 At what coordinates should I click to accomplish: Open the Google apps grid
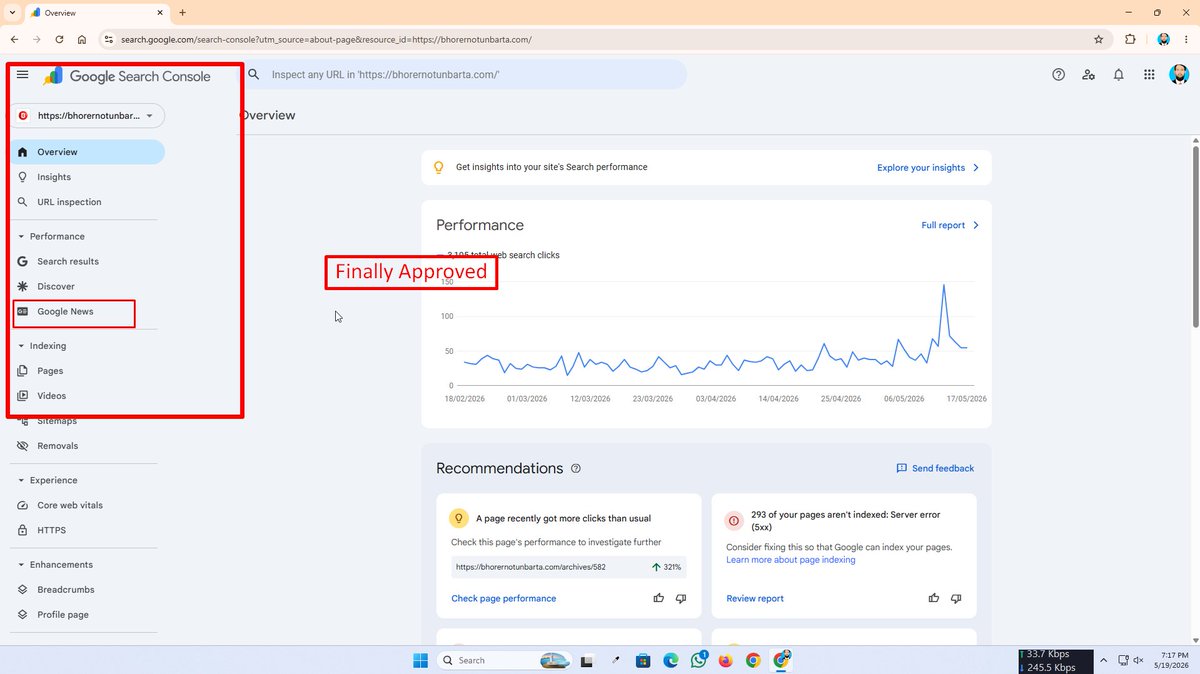coord(1149,75)
